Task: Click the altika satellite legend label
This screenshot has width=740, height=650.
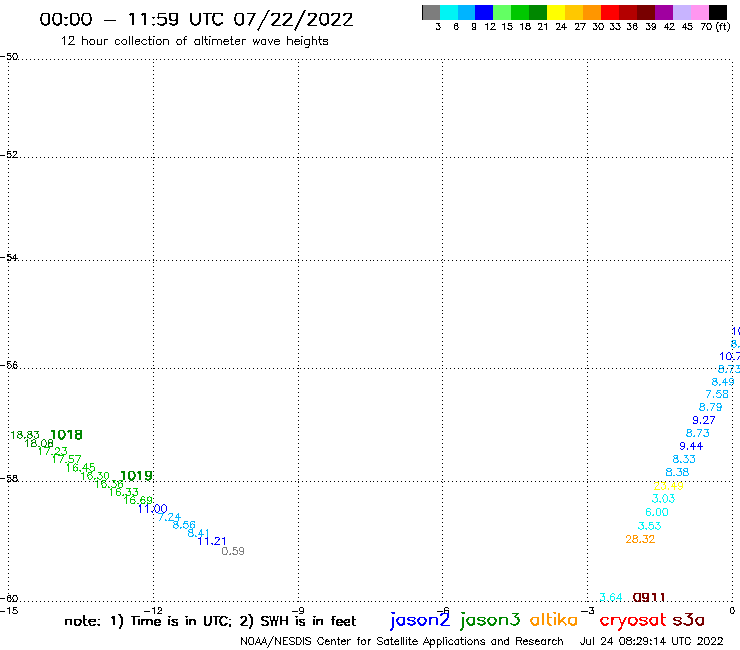Action: coord(554,620)
